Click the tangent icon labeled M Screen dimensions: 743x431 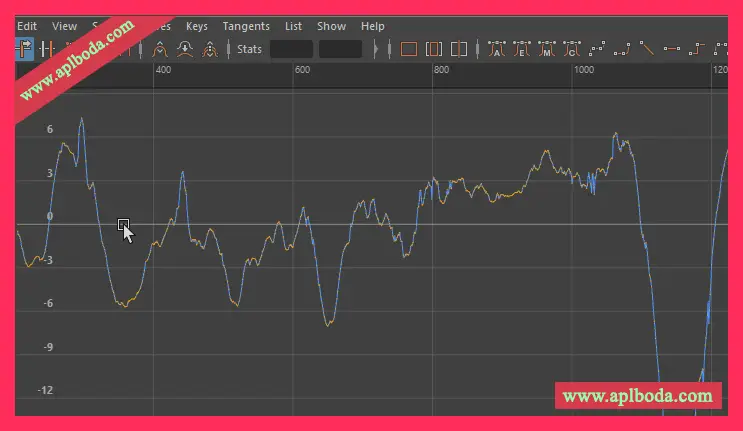pyautogui.click(x=546, y=48)
